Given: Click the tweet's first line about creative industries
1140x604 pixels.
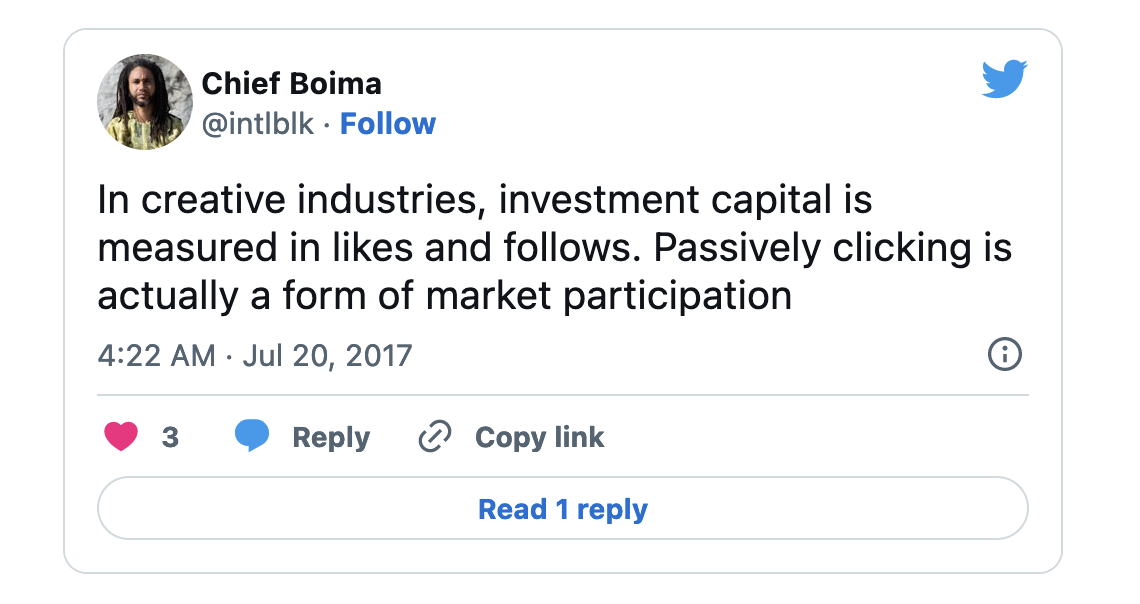Looking at the screenshot, I should click(485, 201).
